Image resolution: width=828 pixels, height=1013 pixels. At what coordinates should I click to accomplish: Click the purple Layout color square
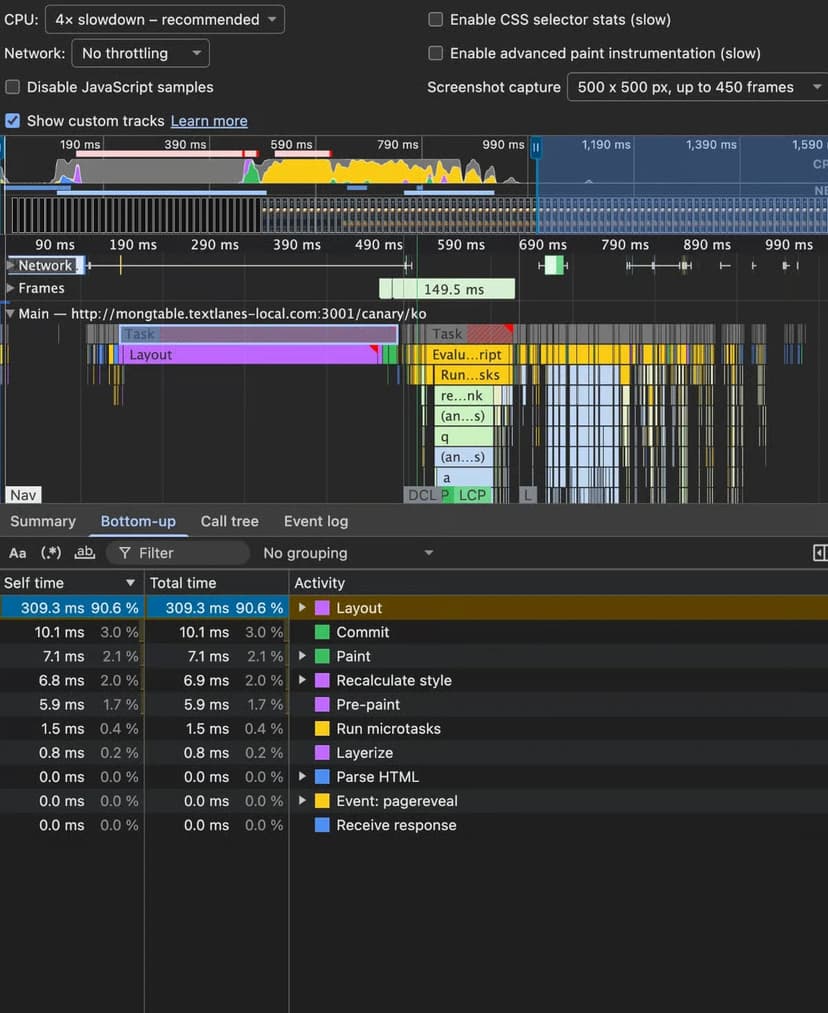click(322, 608)
